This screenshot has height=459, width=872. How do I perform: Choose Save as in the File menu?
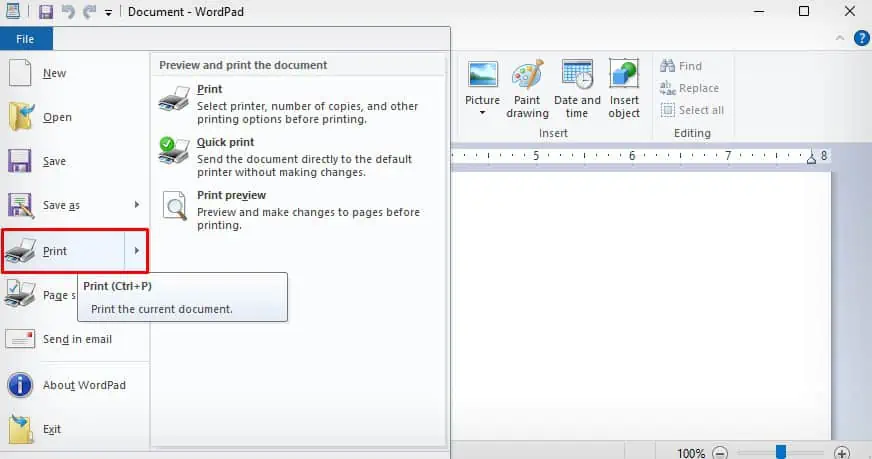click(x=62, y=205)
